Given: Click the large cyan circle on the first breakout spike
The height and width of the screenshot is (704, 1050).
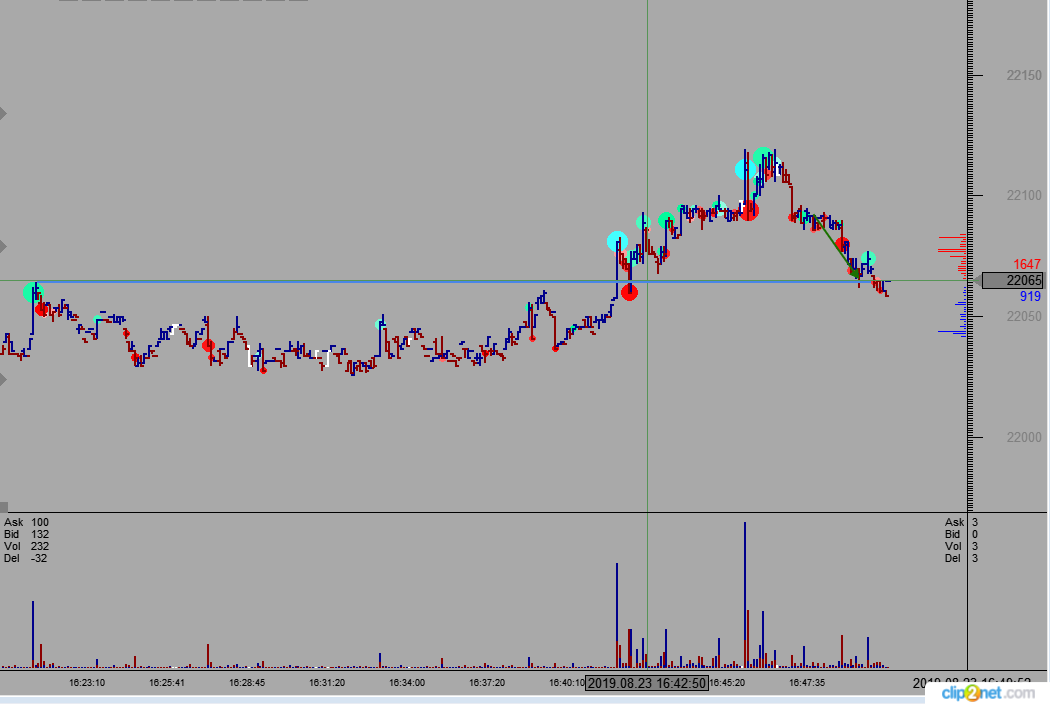Looking at the screenshot, I should pos(617,241).
